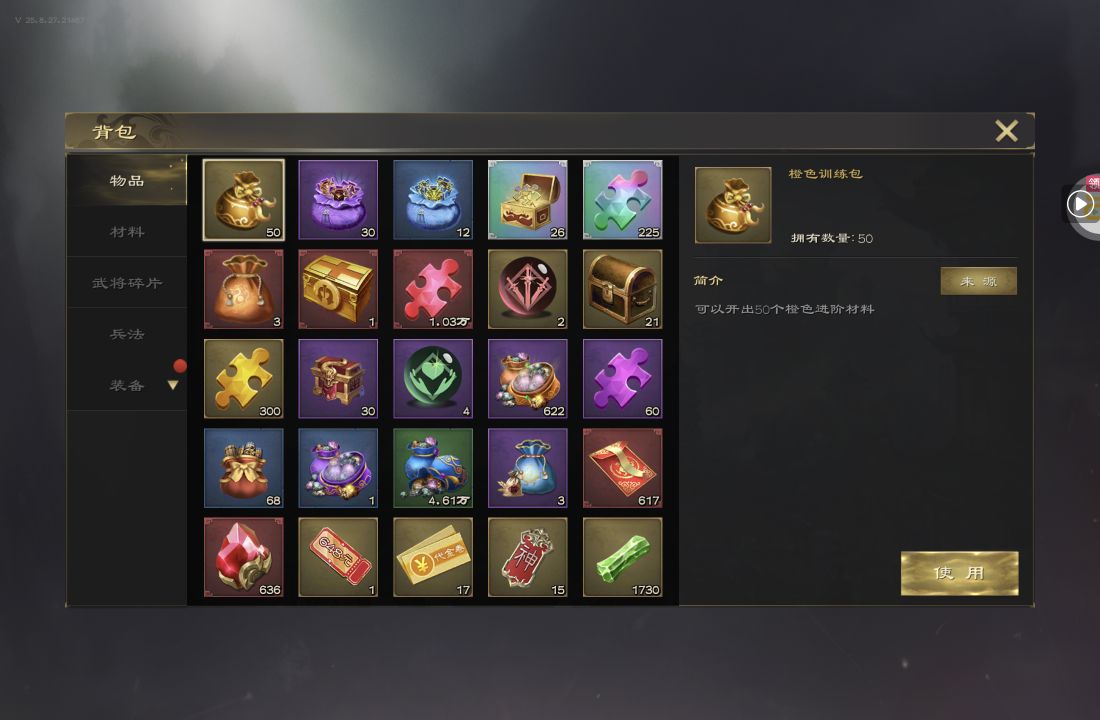Choose the green orb item with 4
1100x720 pixels.
[x=433, y=379]
